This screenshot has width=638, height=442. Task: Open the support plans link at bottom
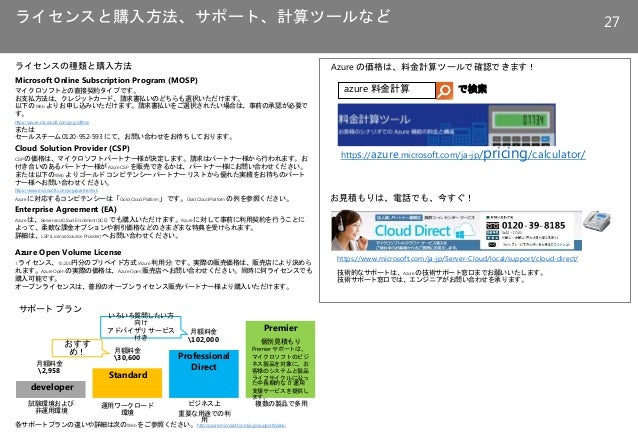click(x=241, y=426)
